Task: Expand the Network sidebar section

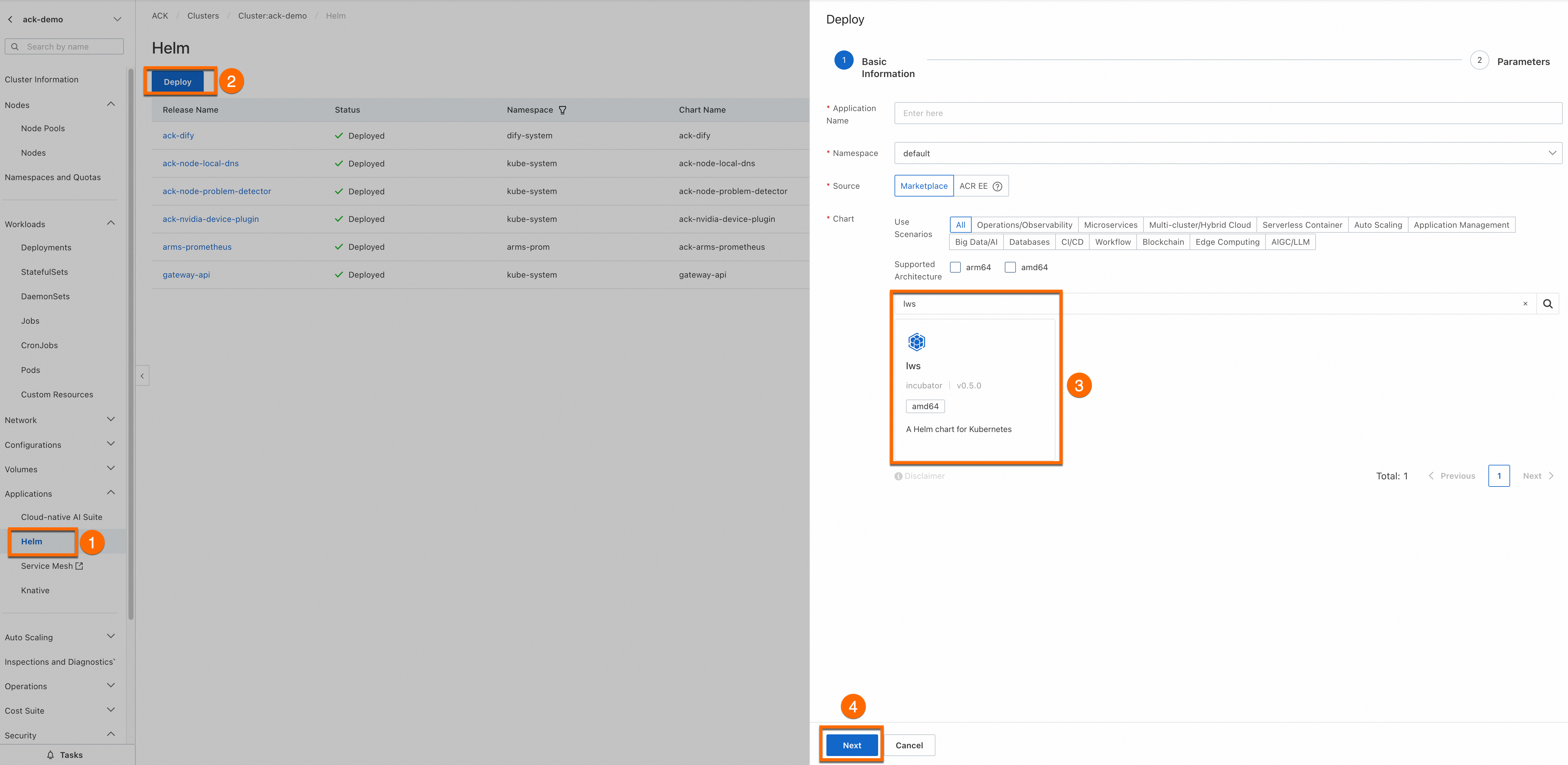Action: tap(111, 420)
